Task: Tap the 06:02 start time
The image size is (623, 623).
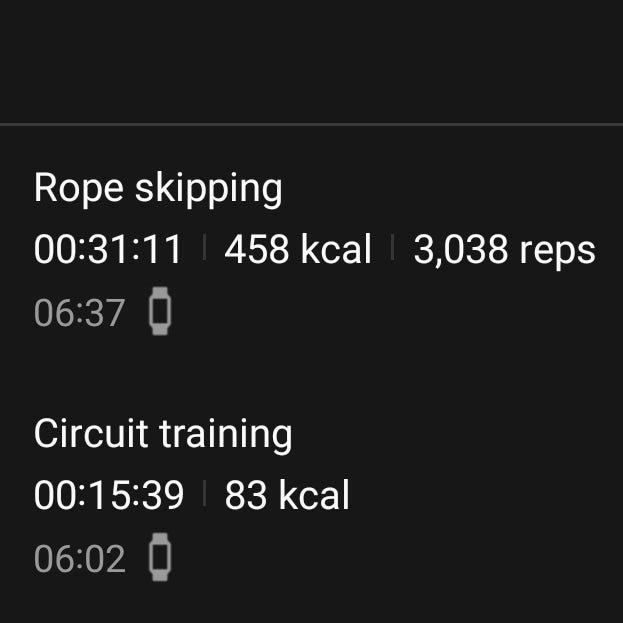Action: click(79, 559)
